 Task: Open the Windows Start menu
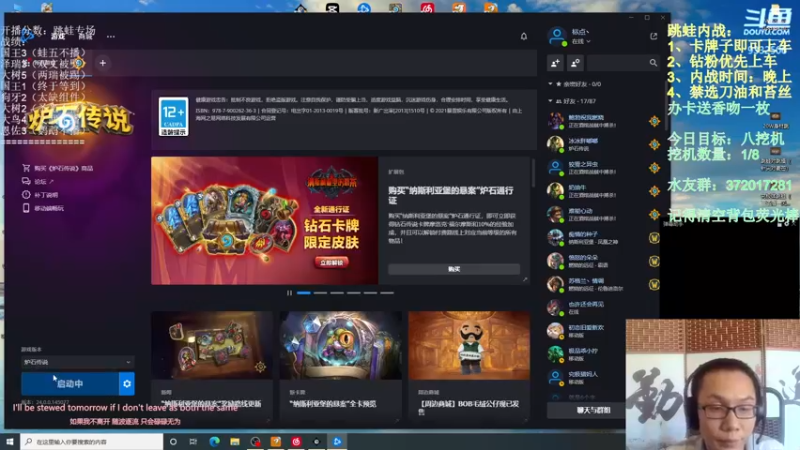10,441
